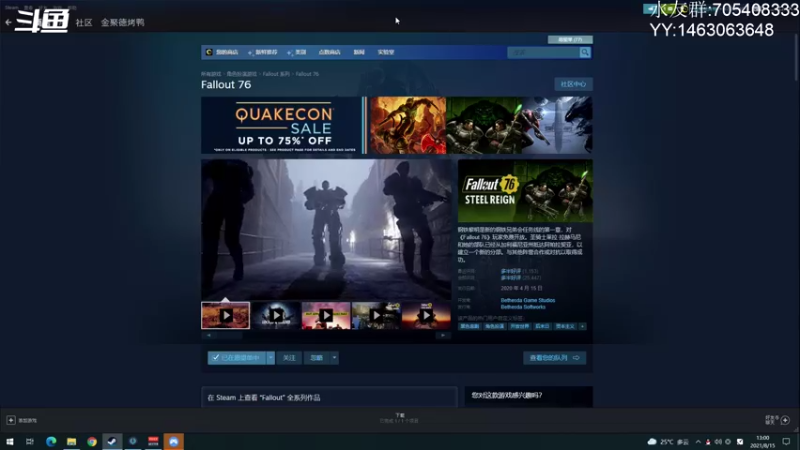This screenshot has height=450, width=800.
Task: Open Bethesda Game Studios developer link
Action: point(528,301)
